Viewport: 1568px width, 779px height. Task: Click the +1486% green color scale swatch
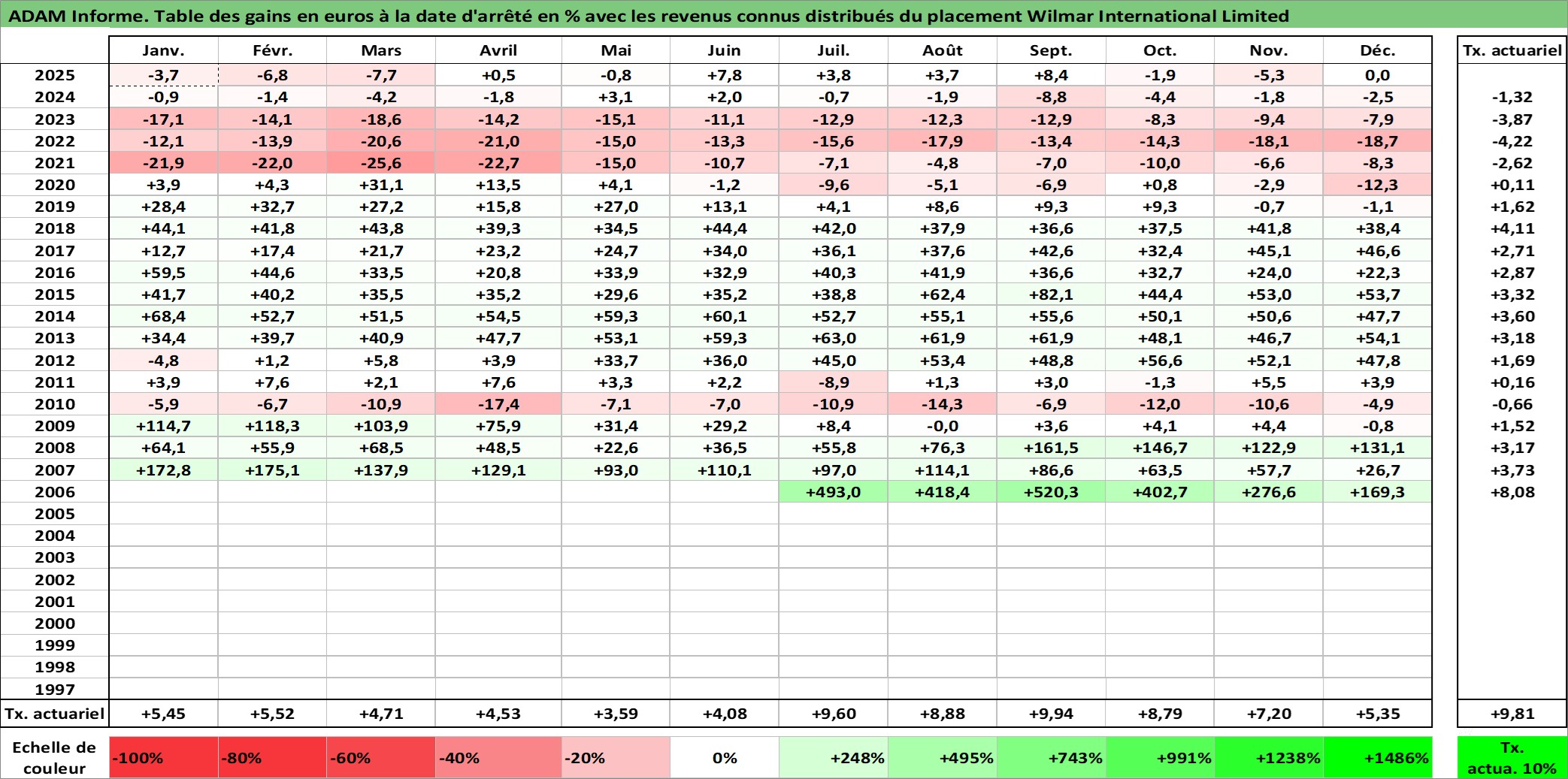1378,757
